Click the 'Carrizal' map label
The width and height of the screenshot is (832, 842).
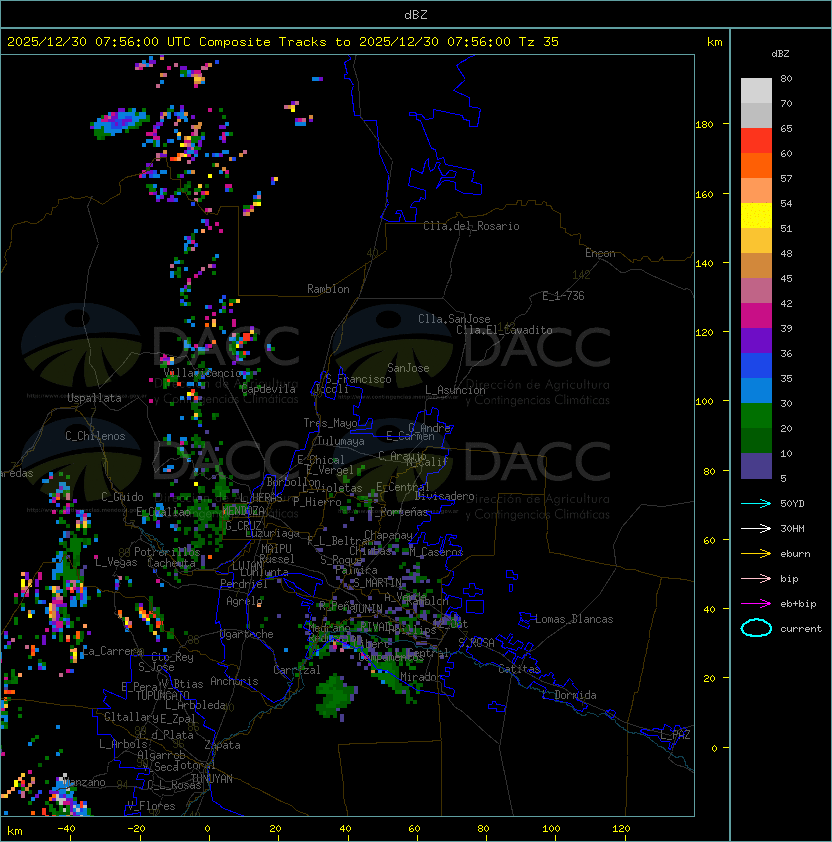[x=296, y=670]
